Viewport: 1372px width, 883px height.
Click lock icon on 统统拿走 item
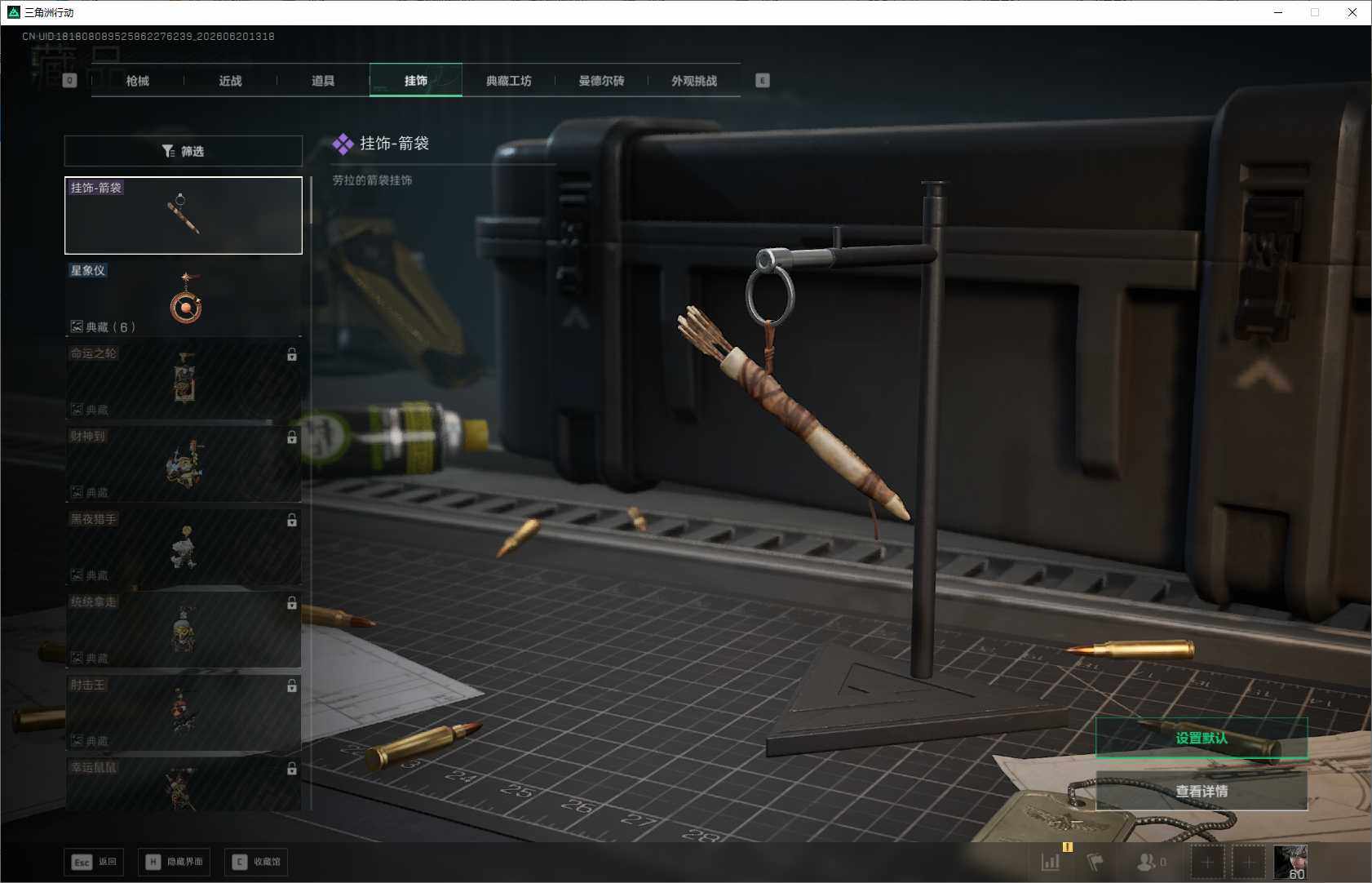[292, 603]
